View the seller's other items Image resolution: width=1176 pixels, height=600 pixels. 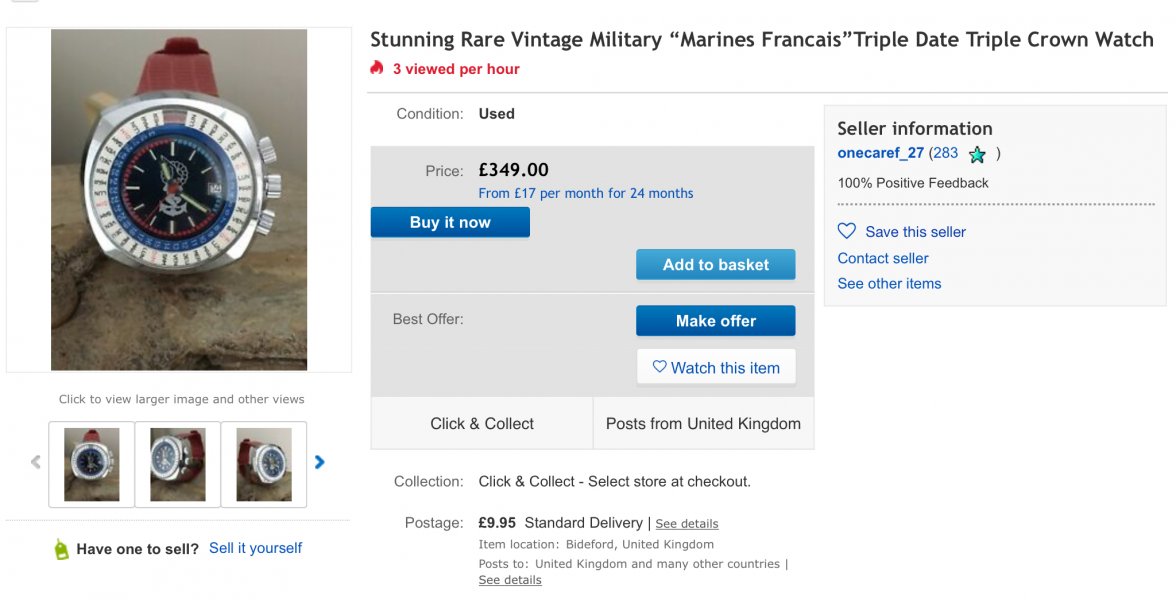coord(889,284)
